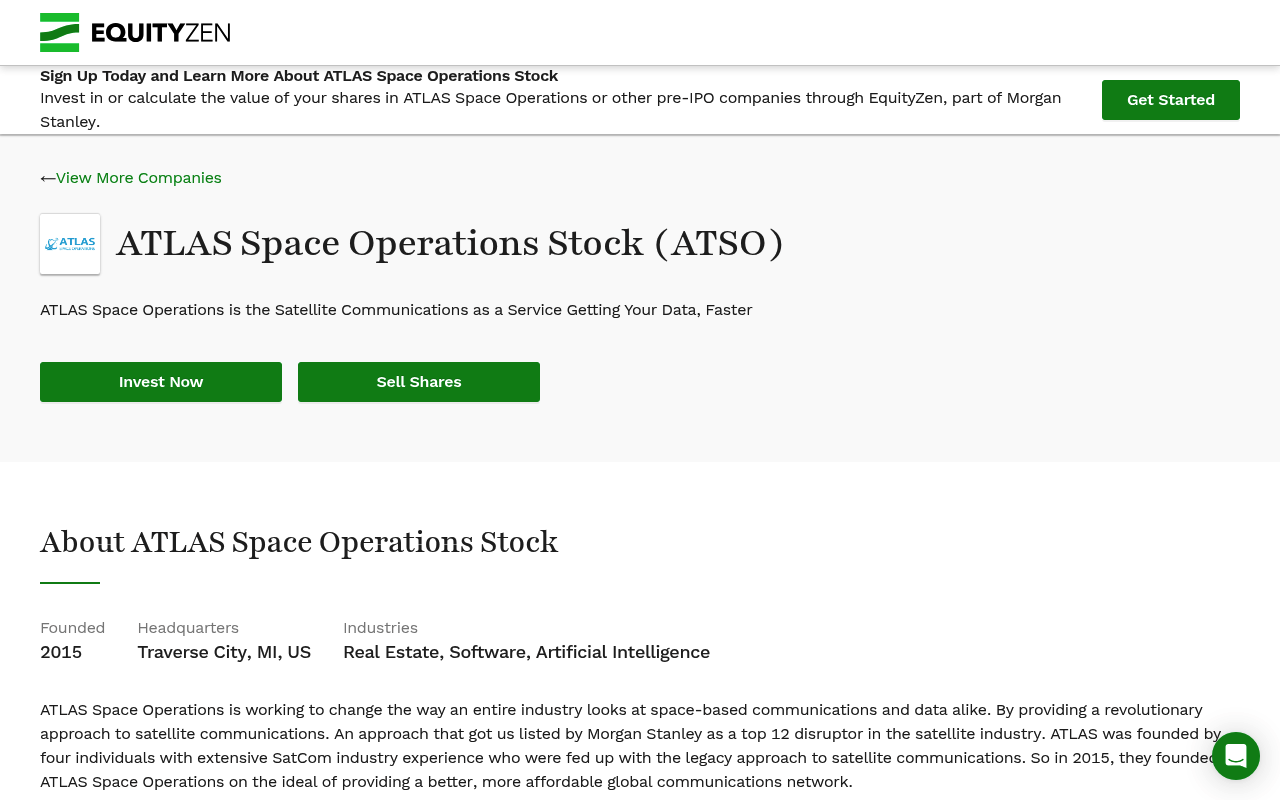Click the About ATLAS Space Operations Stock heading

(299, 542)
